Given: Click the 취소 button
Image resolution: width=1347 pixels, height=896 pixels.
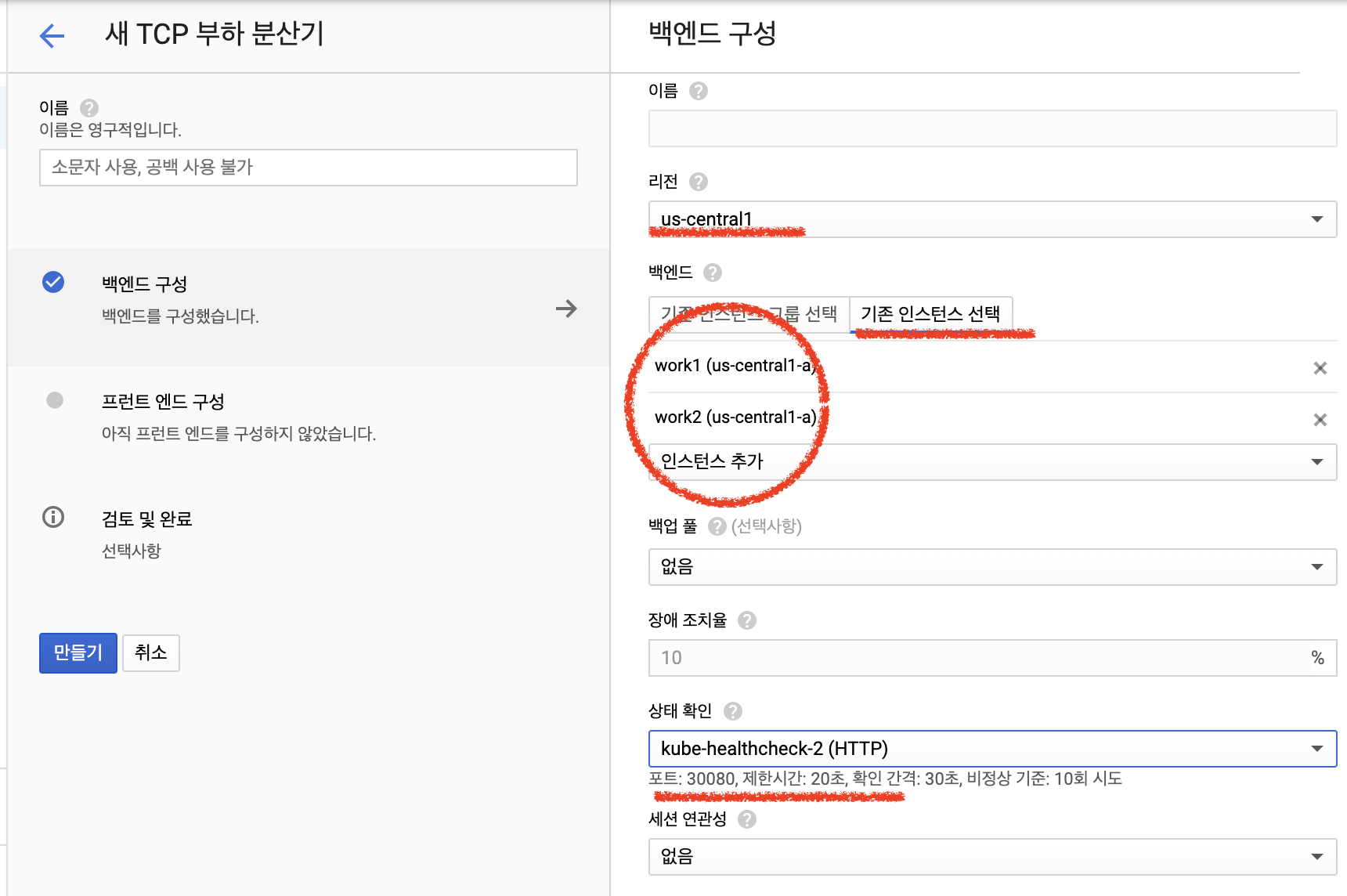Looking at the screenshot, I should (151, 653).
